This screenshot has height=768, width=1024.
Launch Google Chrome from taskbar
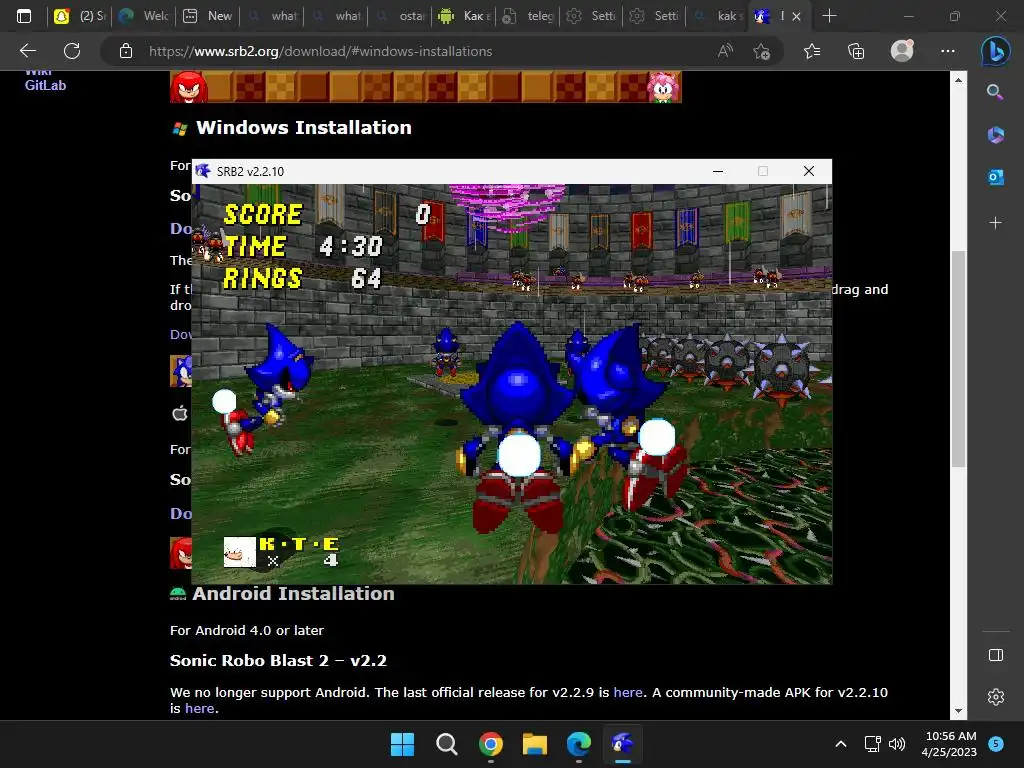click(x=490, y=744)
